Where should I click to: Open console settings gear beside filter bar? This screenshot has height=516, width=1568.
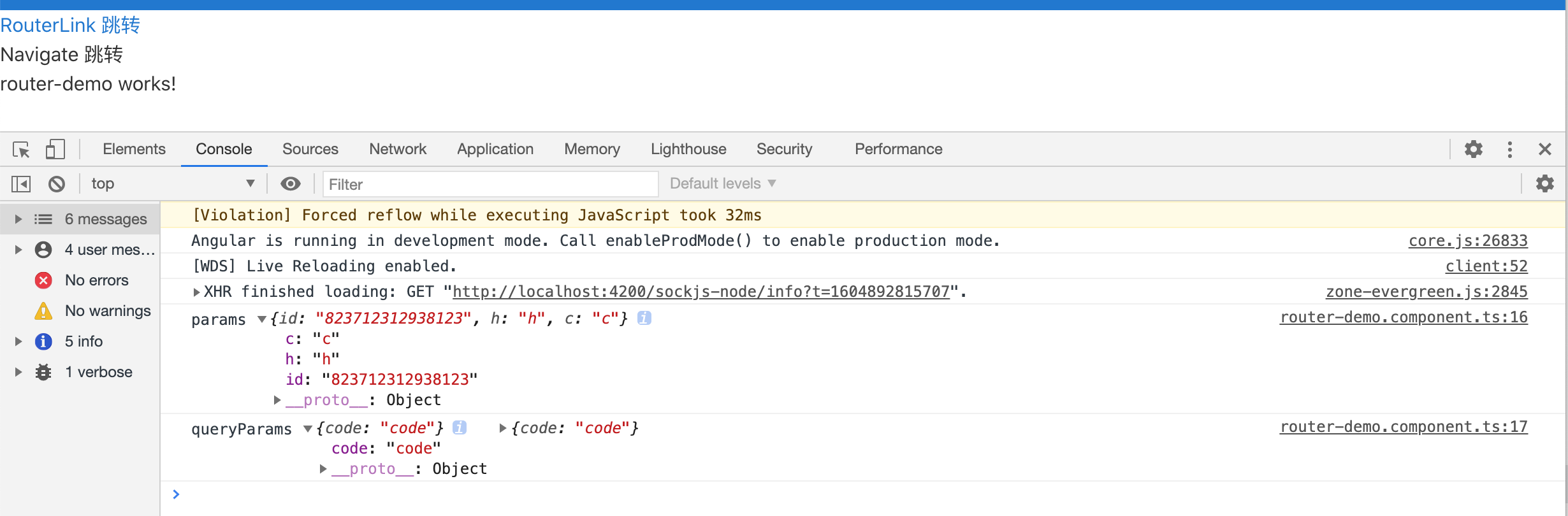1544,183
